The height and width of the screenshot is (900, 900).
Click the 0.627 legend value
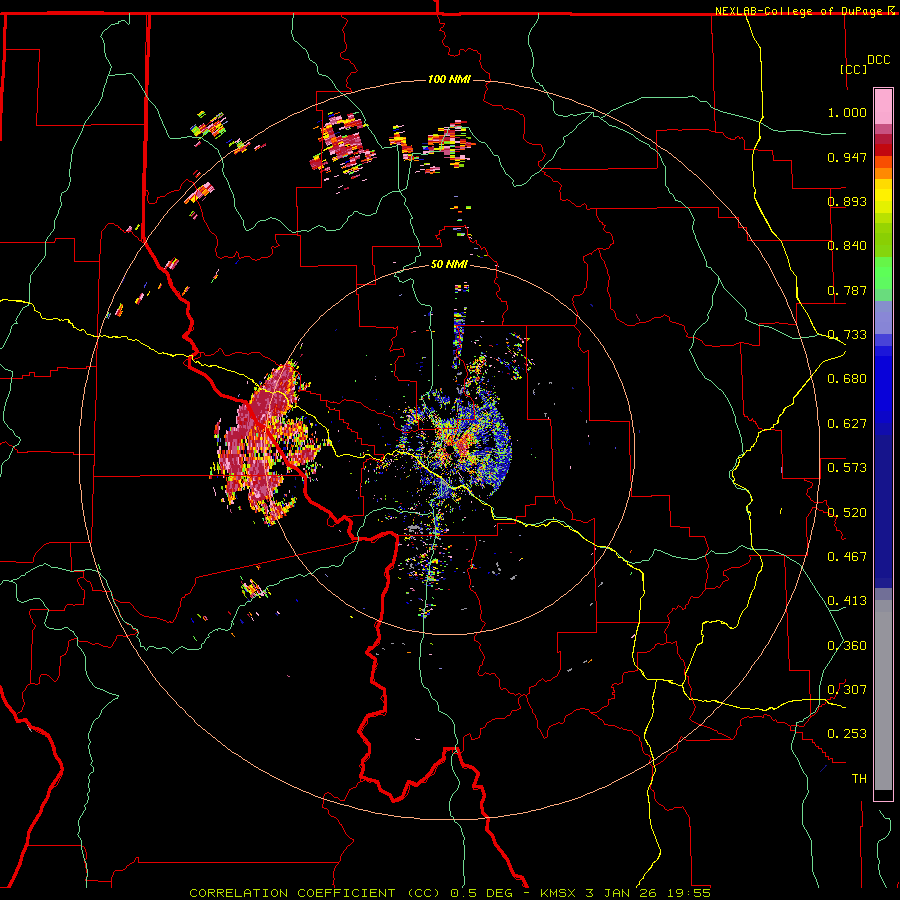[x=847, y=424]
